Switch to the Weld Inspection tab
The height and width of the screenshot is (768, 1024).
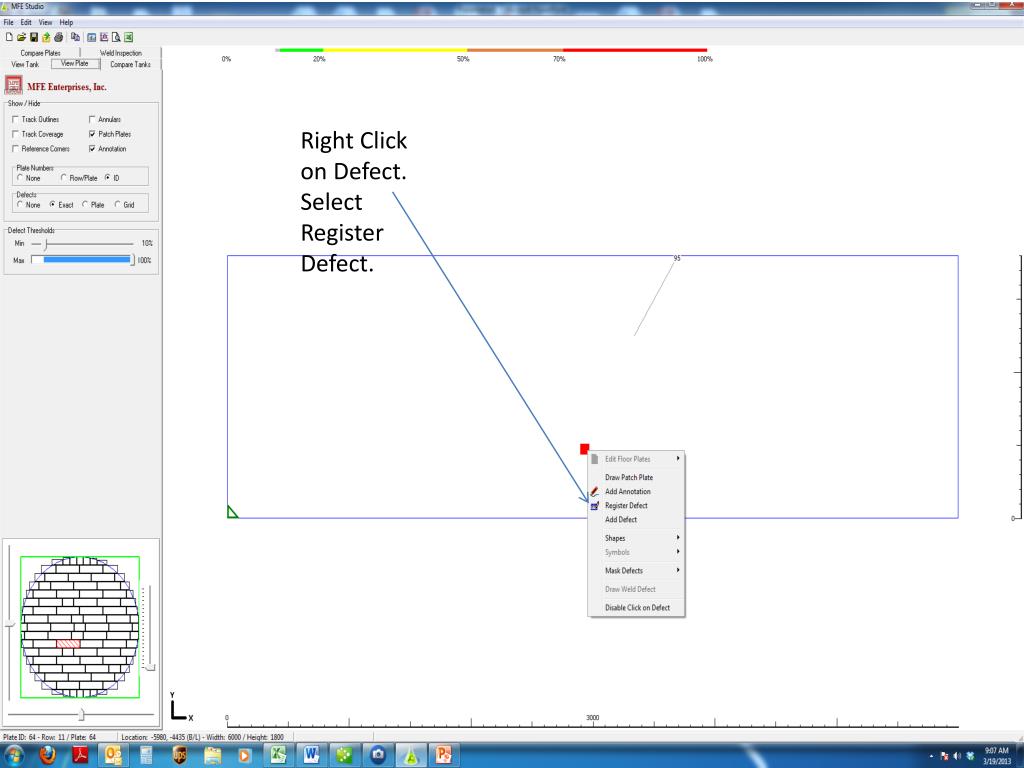coord(121,52)
